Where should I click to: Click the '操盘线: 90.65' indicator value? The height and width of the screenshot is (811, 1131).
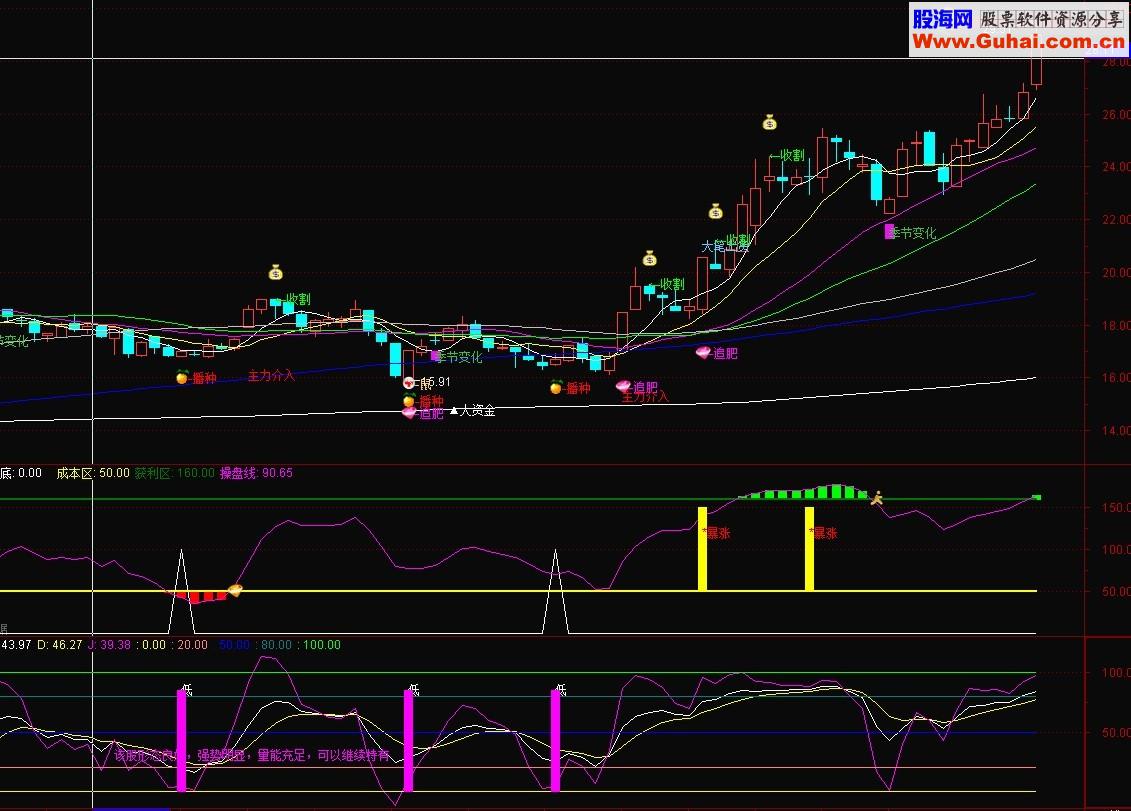[256, 473]
